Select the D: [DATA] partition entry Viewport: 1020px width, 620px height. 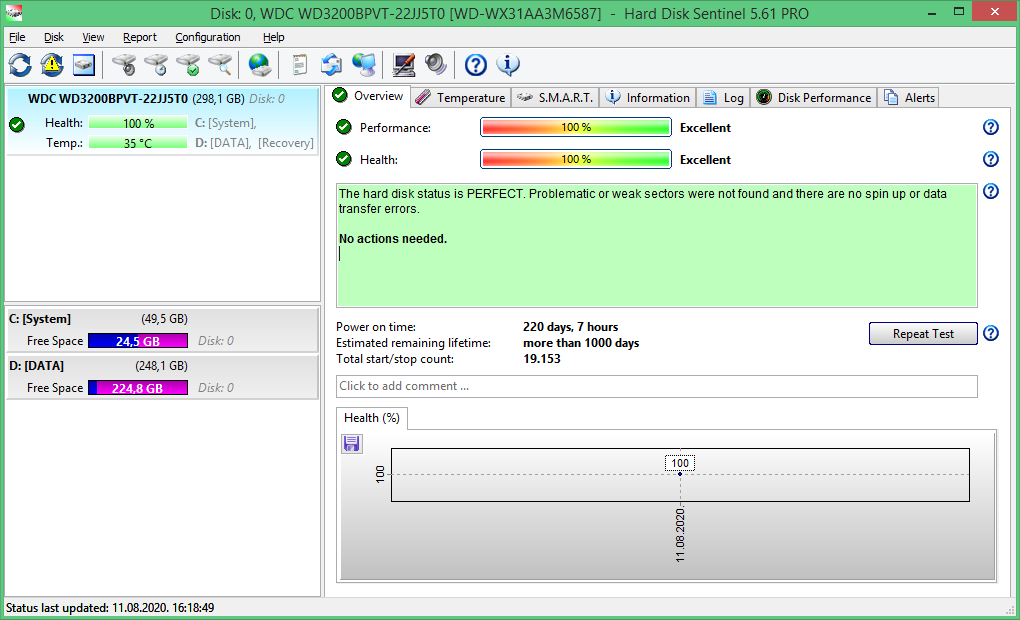coord(162,376)
